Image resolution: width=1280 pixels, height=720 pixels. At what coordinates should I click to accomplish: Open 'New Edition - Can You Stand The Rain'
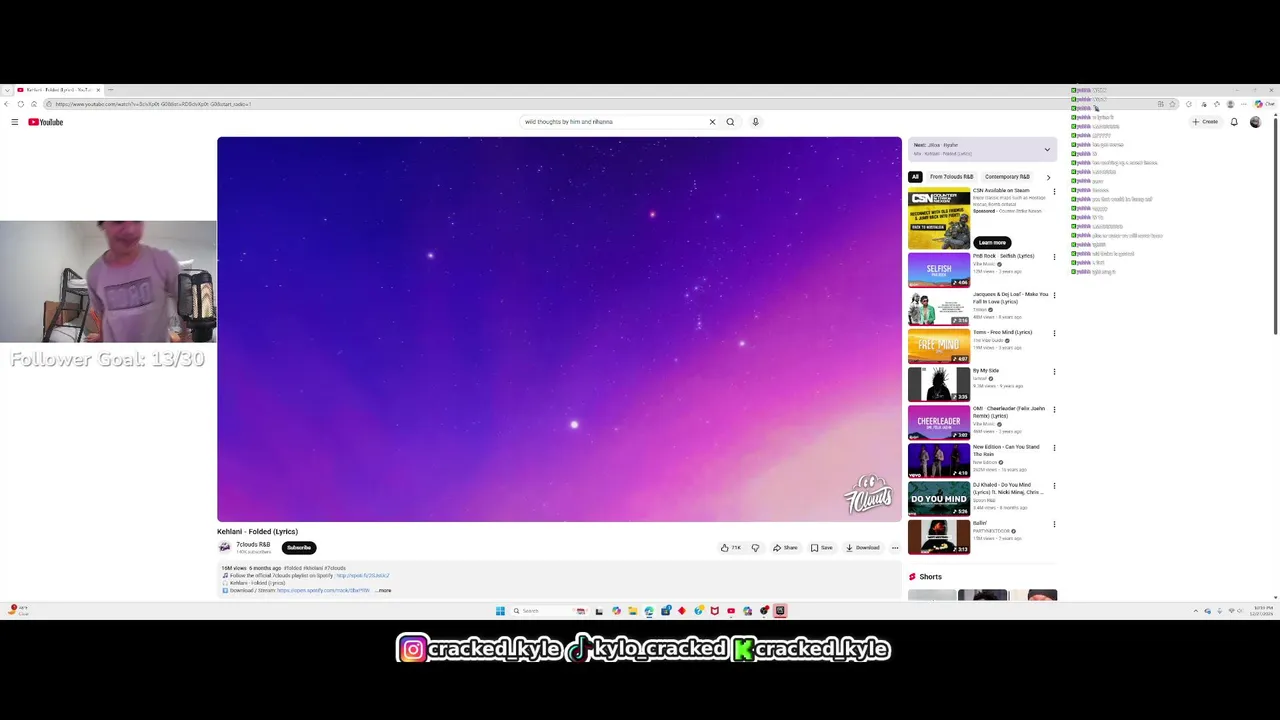coord(1006,450)
